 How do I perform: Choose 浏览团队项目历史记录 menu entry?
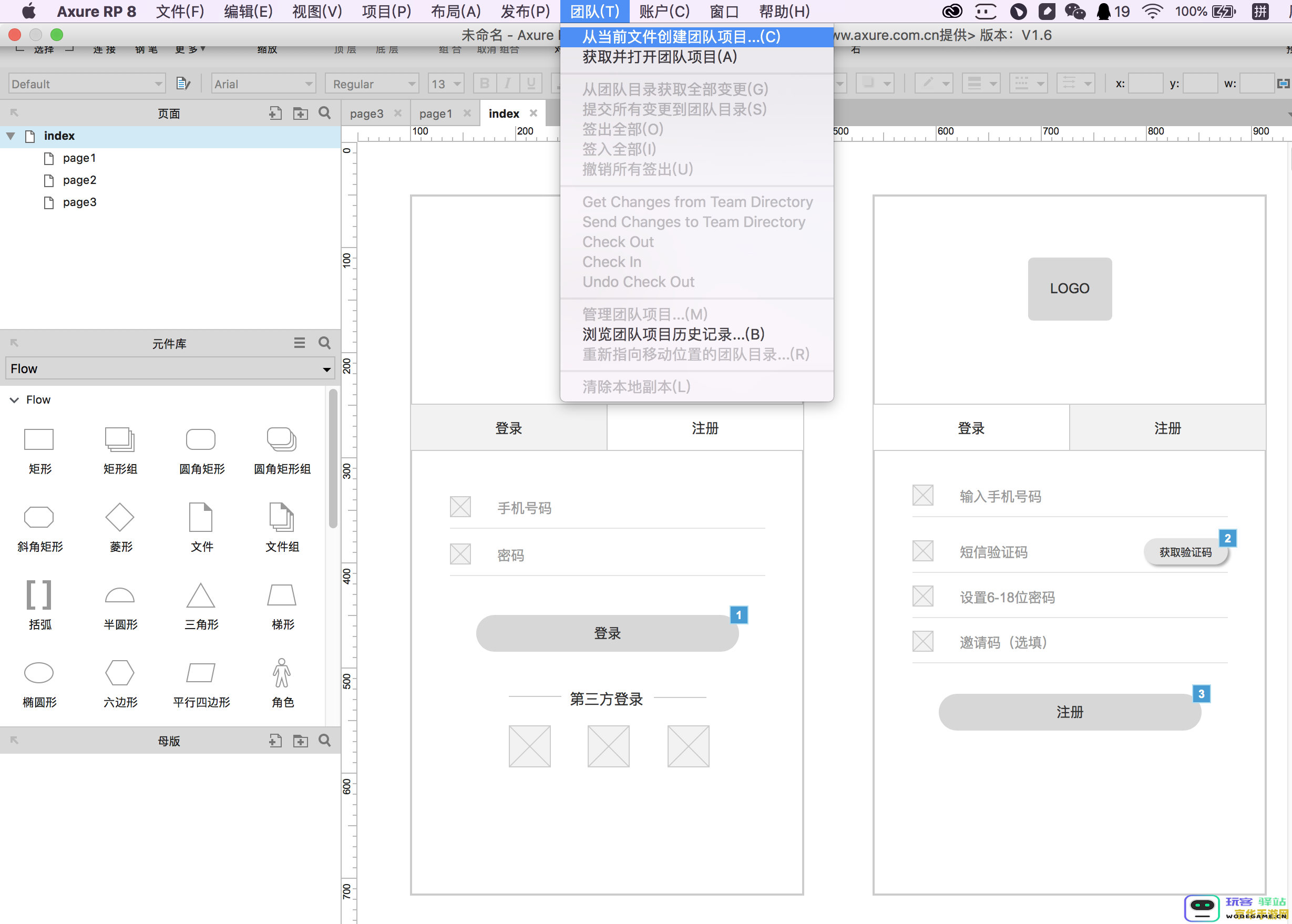[x=696, y=334]
